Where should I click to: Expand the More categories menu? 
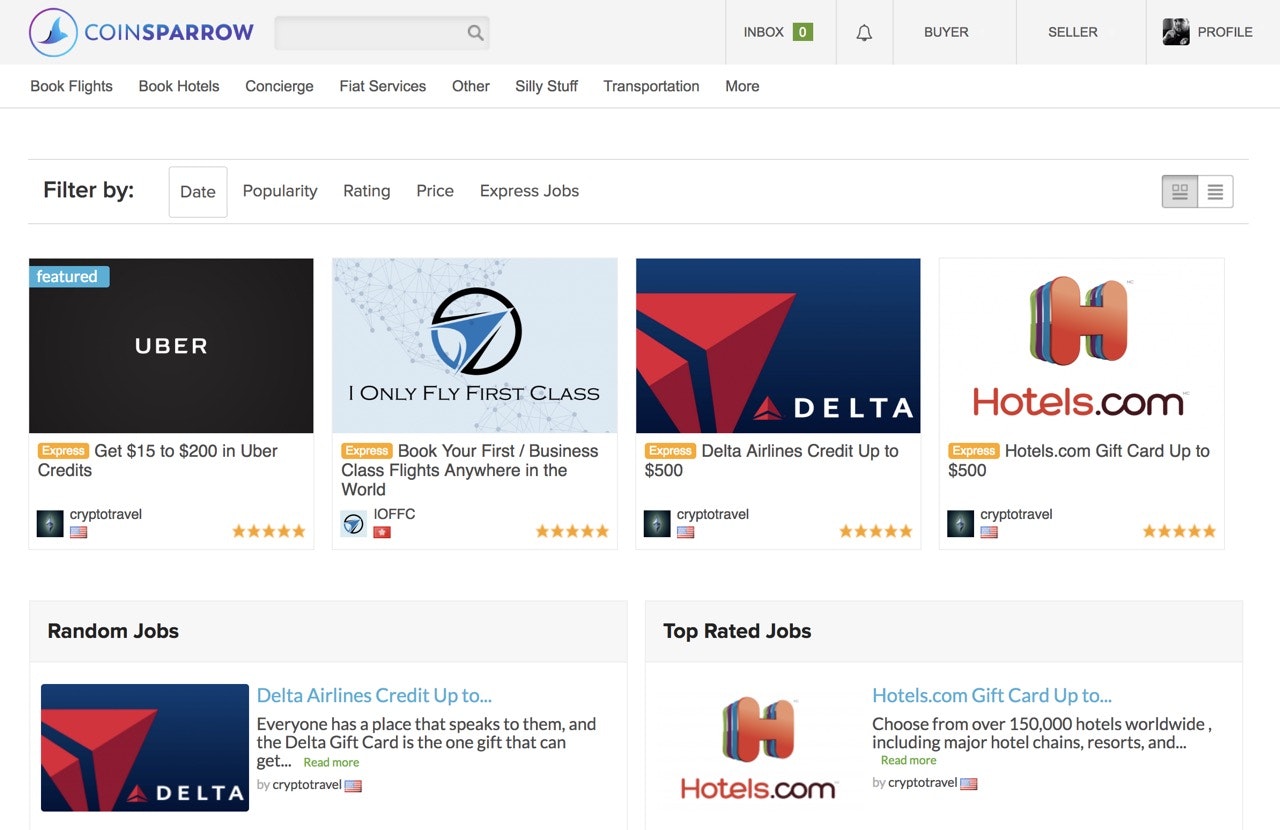click(x=742, y=86)
